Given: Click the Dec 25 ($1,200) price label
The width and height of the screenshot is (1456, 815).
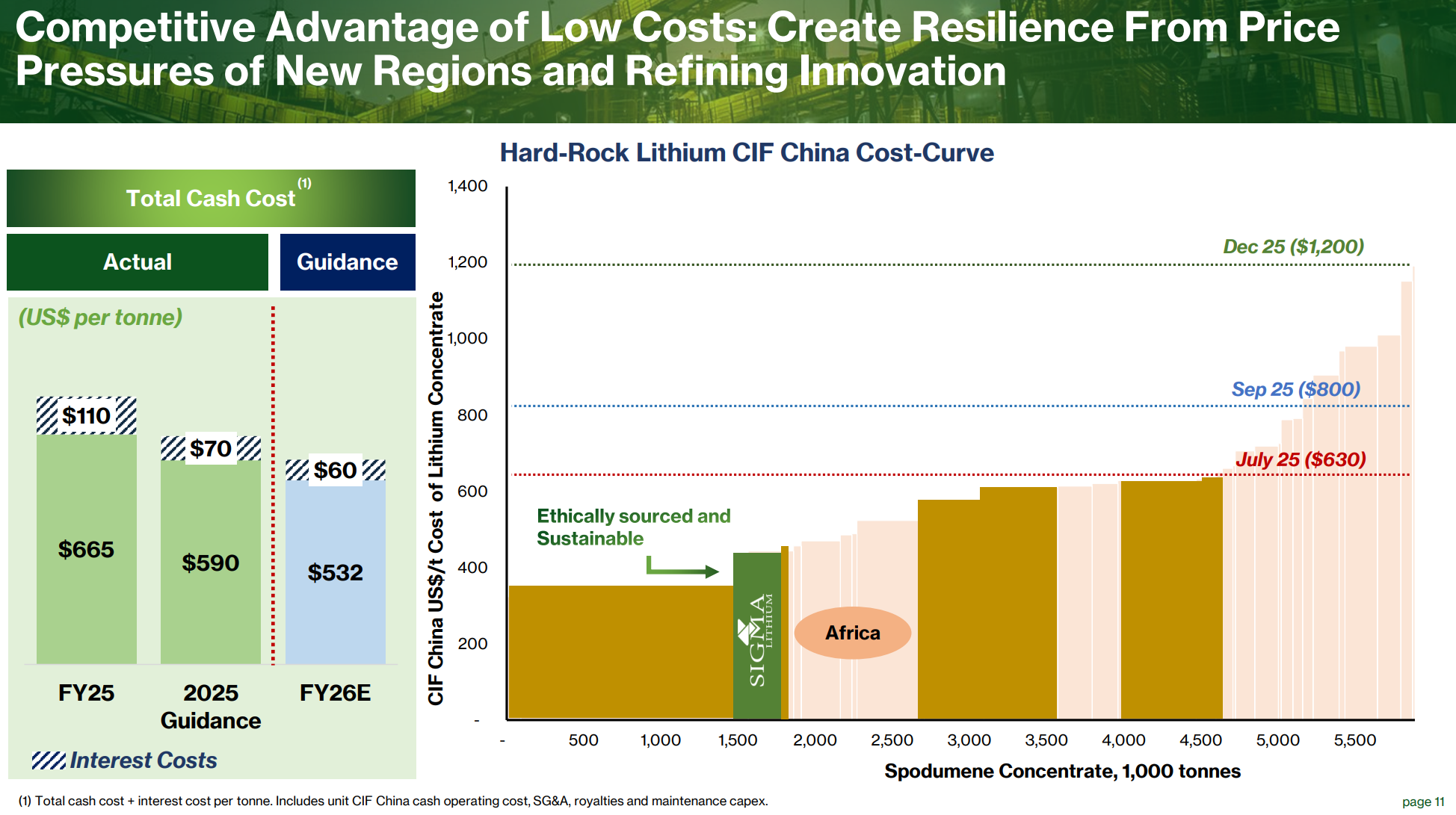Looking at the screenshot, I should (1293, 247).
